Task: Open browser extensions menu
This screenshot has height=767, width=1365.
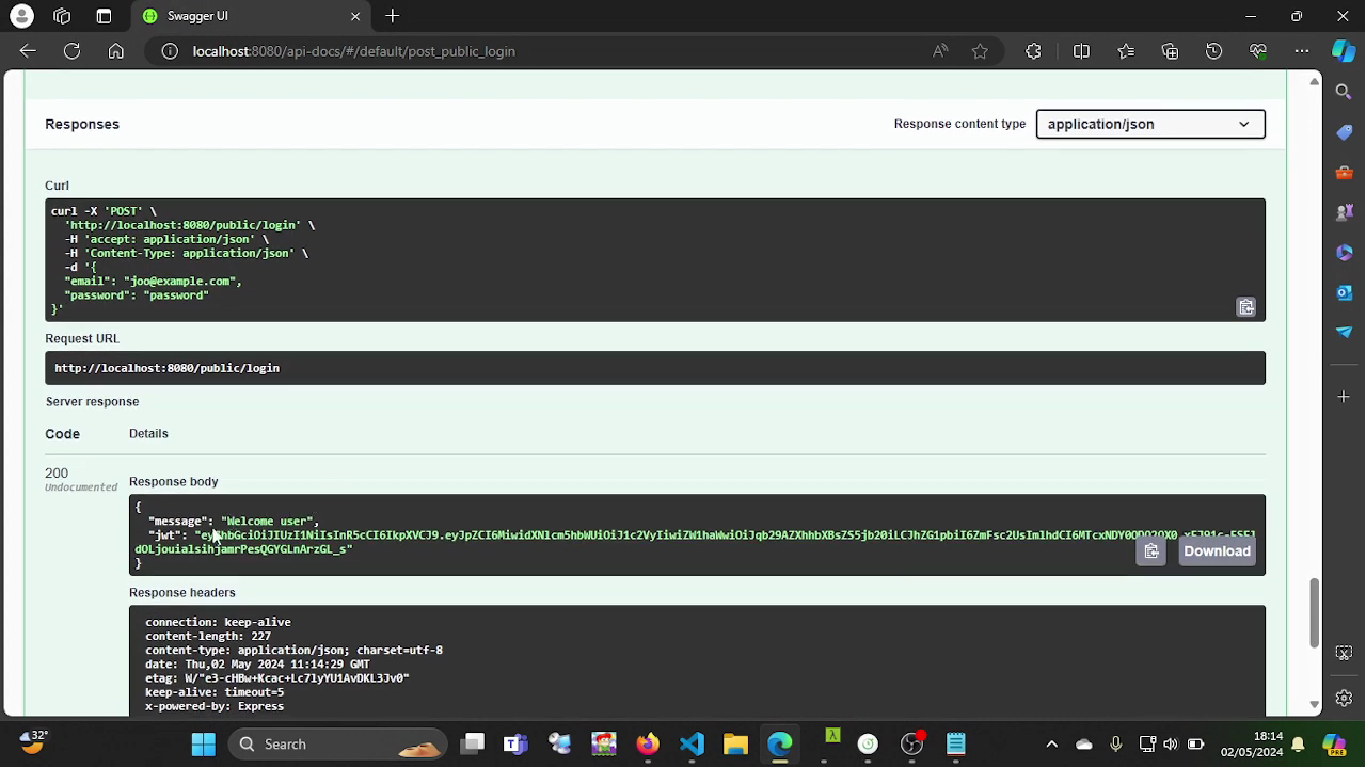Action: (1034, 51)
